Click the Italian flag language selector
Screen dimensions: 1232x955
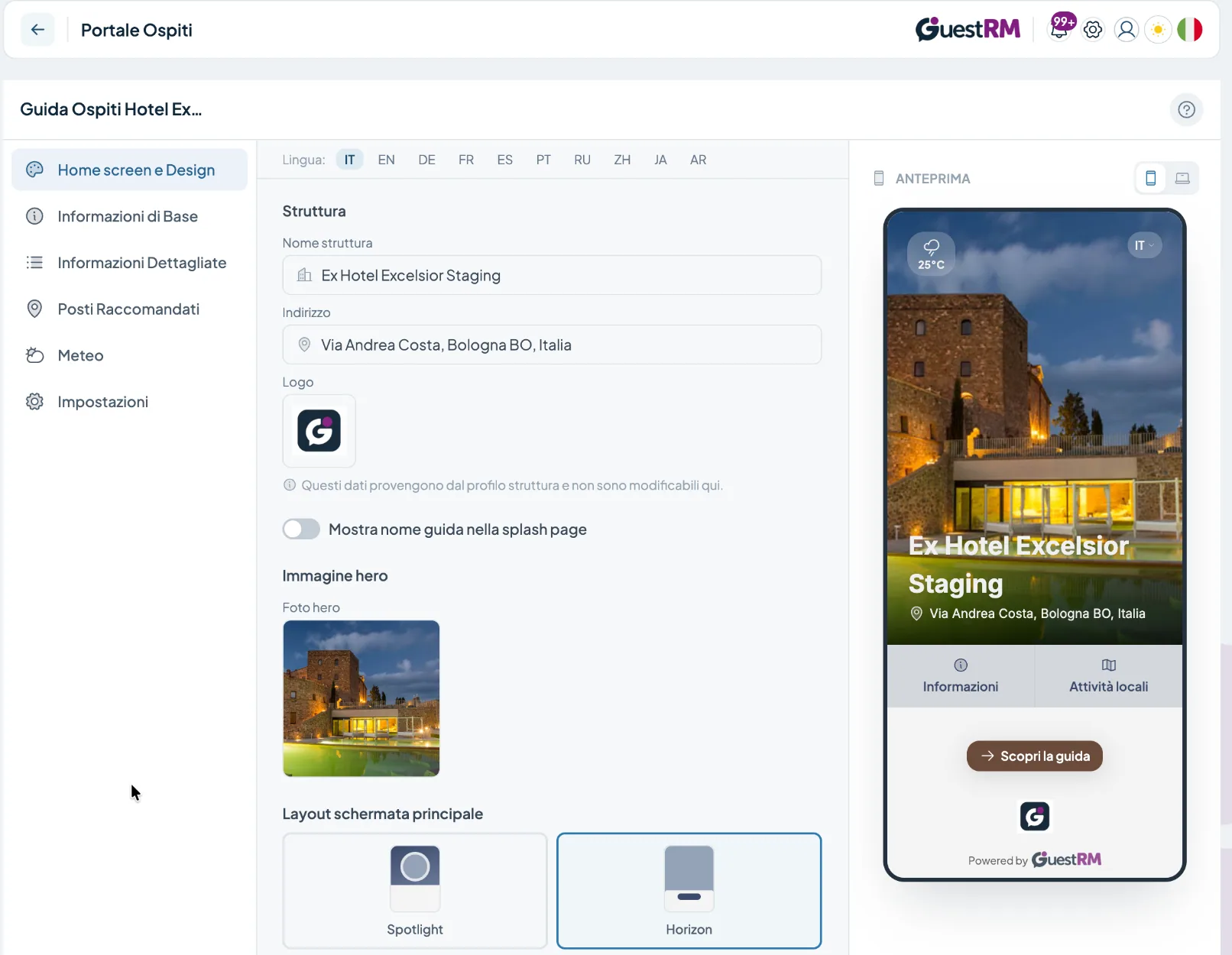pyautogui.click(x=1190, y=30)
